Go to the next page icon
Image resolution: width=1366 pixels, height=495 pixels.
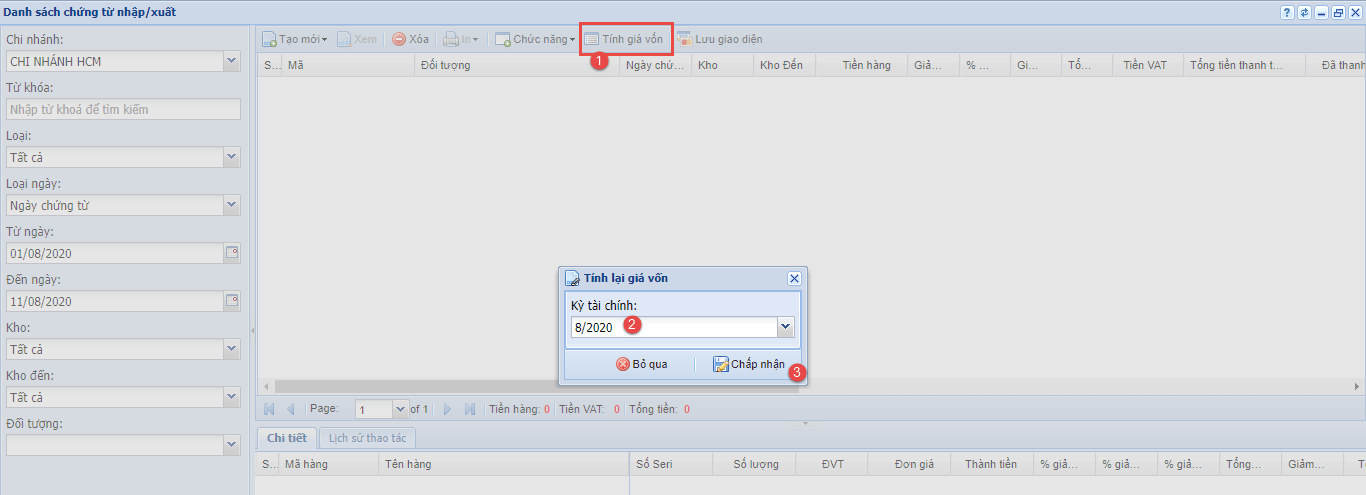[x=447, y=409]
